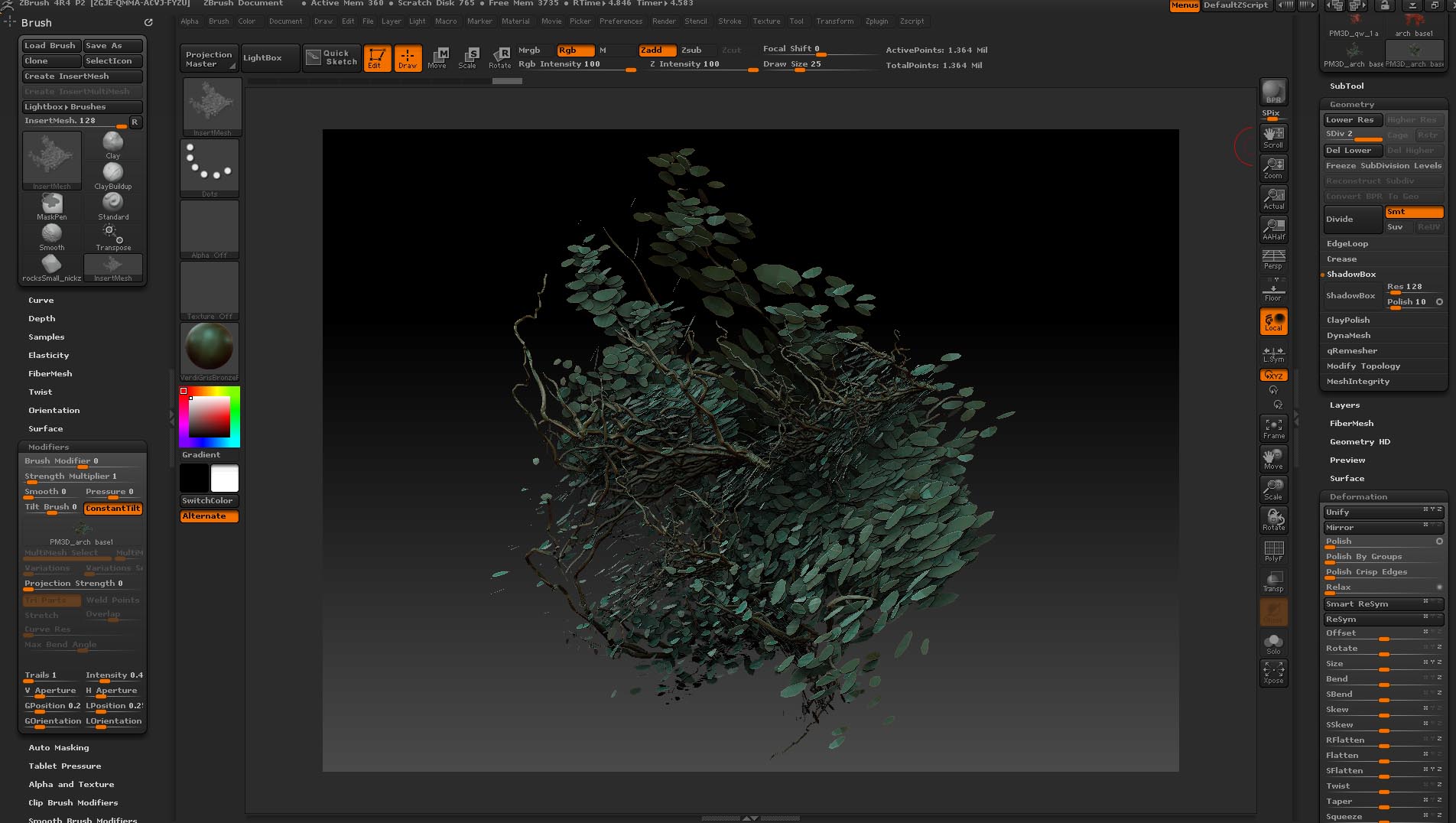Viewport: 1456px width, 823px height.
Task: Expand the Auto Masking section
Action: (x=59, y=748)
